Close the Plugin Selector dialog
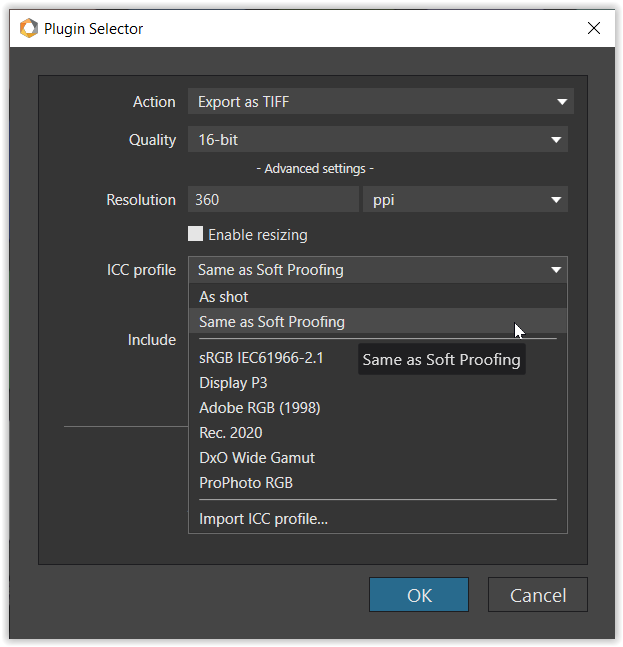The width and height of the screenshot is (623, 647). tap(594, 28)
